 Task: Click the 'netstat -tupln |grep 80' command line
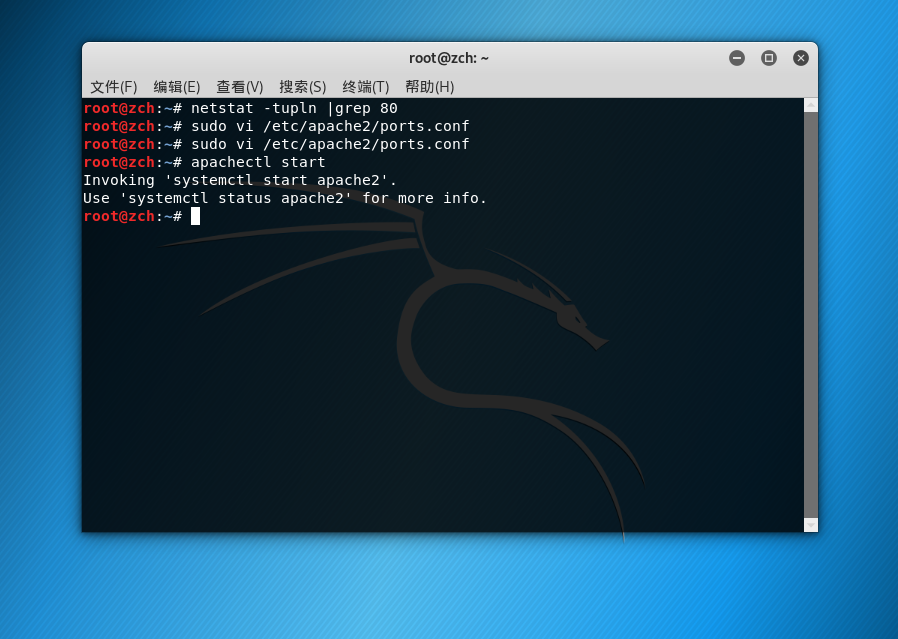coord(241,108)
